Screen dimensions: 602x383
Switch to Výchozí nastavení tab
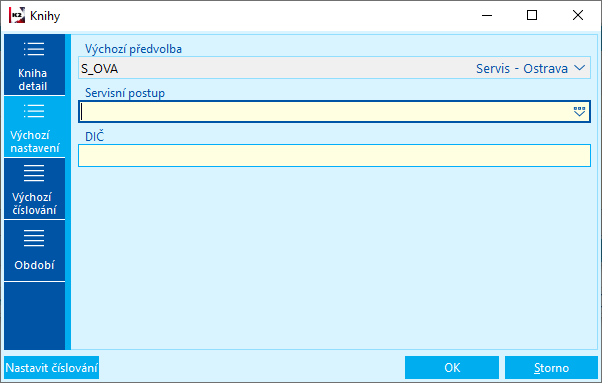click(x=35, y=127)
